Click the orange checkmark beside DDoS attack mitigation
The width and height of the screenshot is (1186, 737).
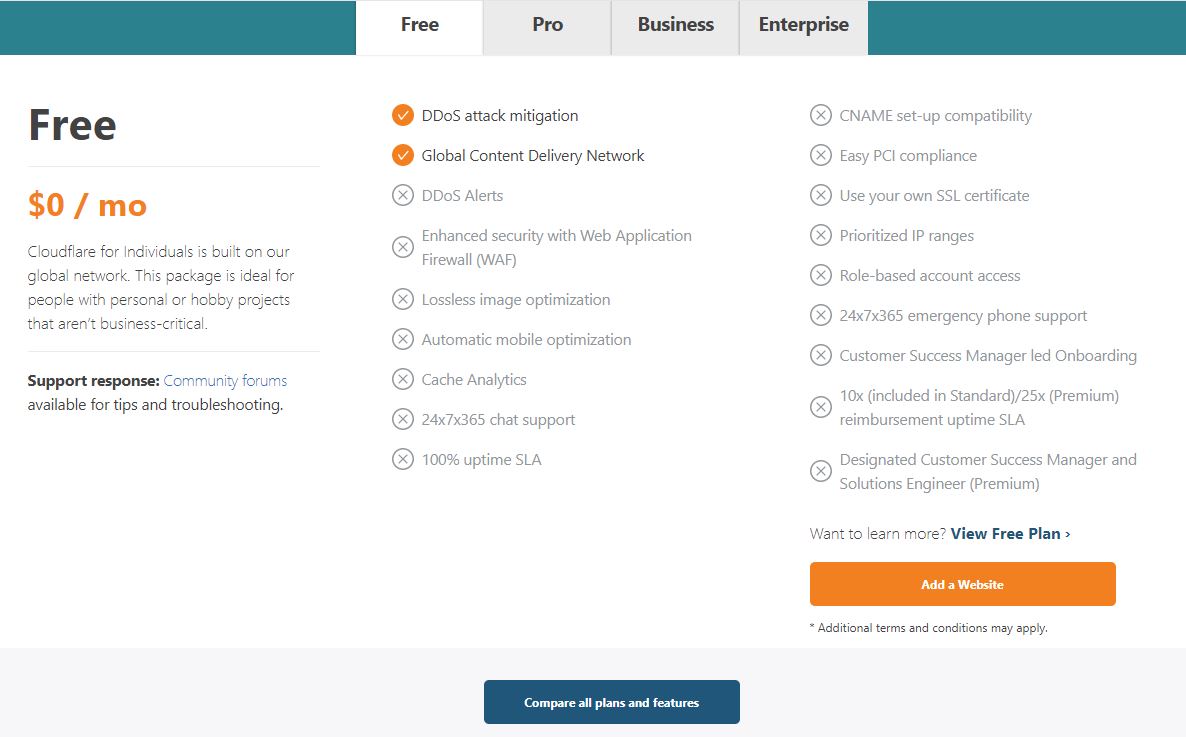pos(403,116)
